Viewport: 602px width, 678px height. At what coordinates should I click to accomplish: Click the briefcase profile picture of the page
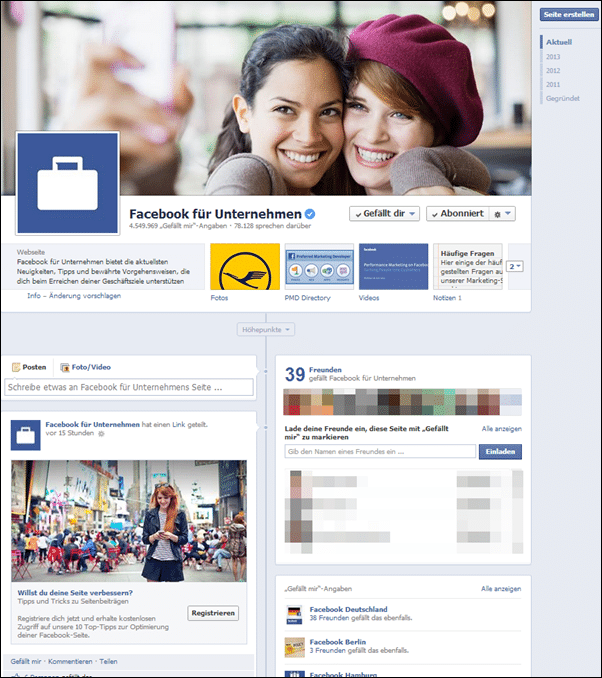click(67, 183)
